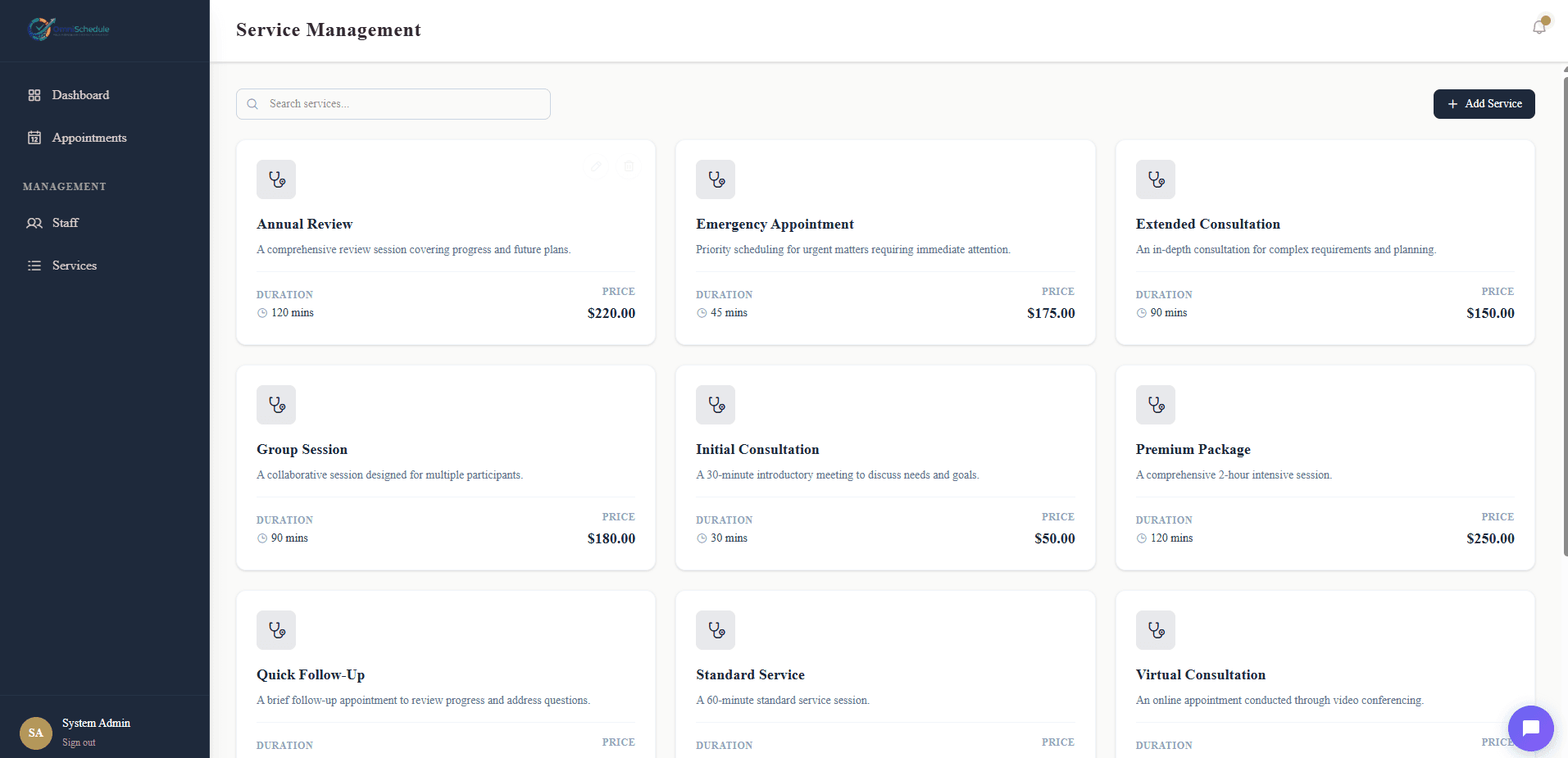Viewport: 1568px width, 758px height.
Task: Click the Emergency Appointment stethoscope icon
Action: click(716, 179)
